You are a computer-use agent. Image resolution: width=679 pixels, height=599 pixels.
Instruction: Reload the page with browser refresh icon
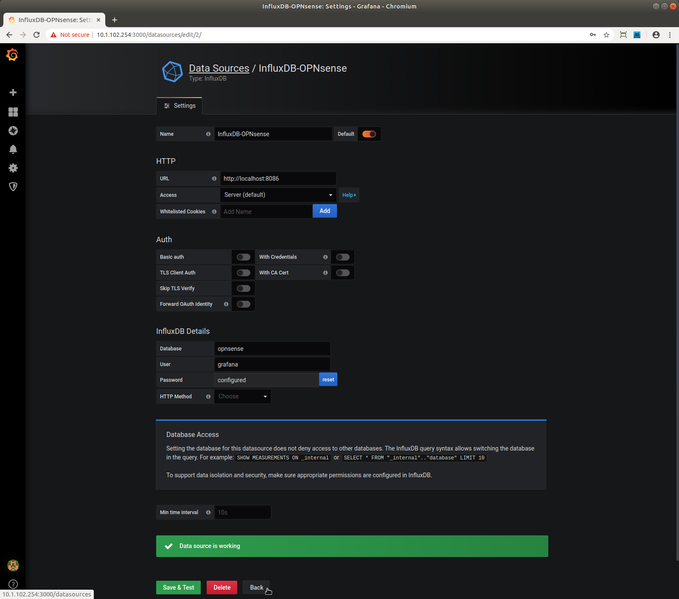pos(36,35)
